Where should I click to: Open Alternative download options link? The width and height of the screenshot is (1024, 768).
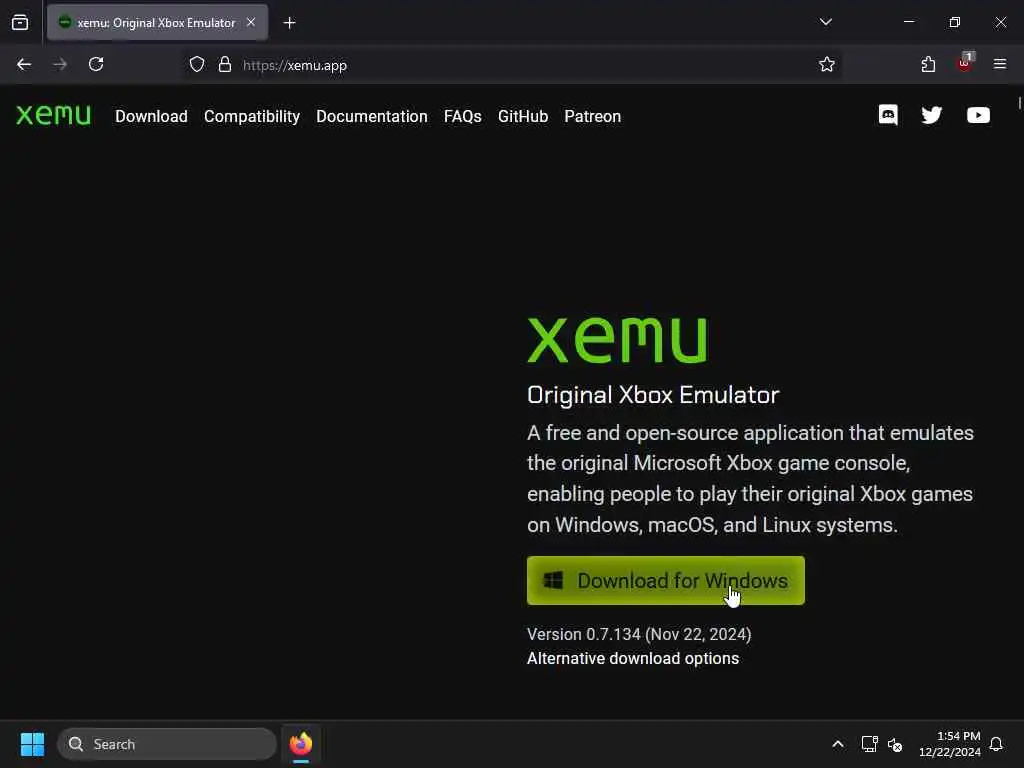633,658
